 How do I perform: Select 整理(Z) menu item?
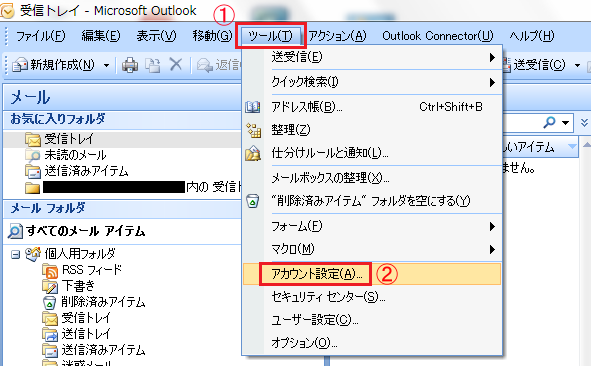click(x=372, y=130)
